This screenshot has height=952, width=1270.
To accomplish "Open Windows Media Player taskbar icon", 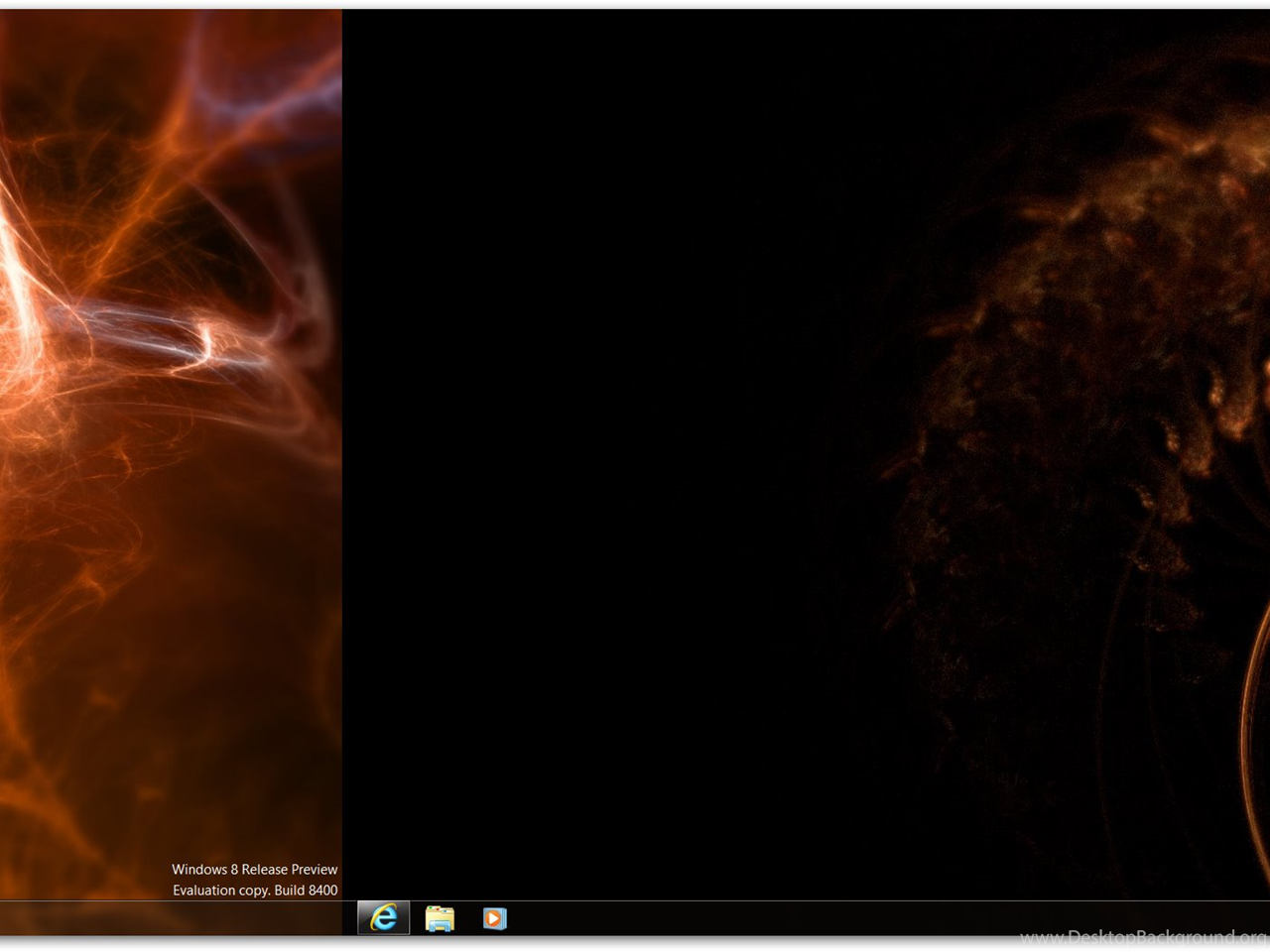I will tap(494, 918).
